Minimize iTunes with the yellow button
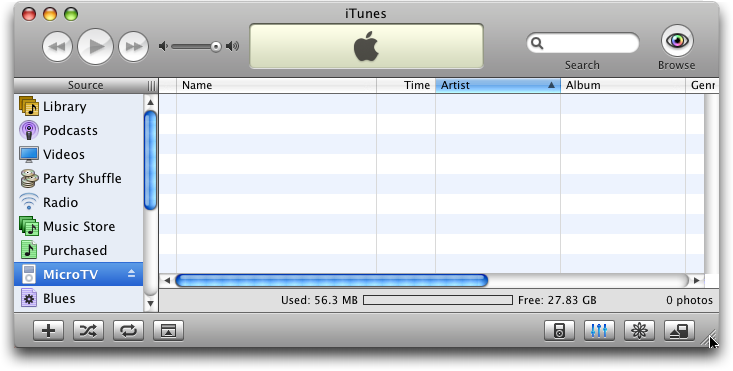This screenshot has width=733, height=371. [x=50, y=14]
